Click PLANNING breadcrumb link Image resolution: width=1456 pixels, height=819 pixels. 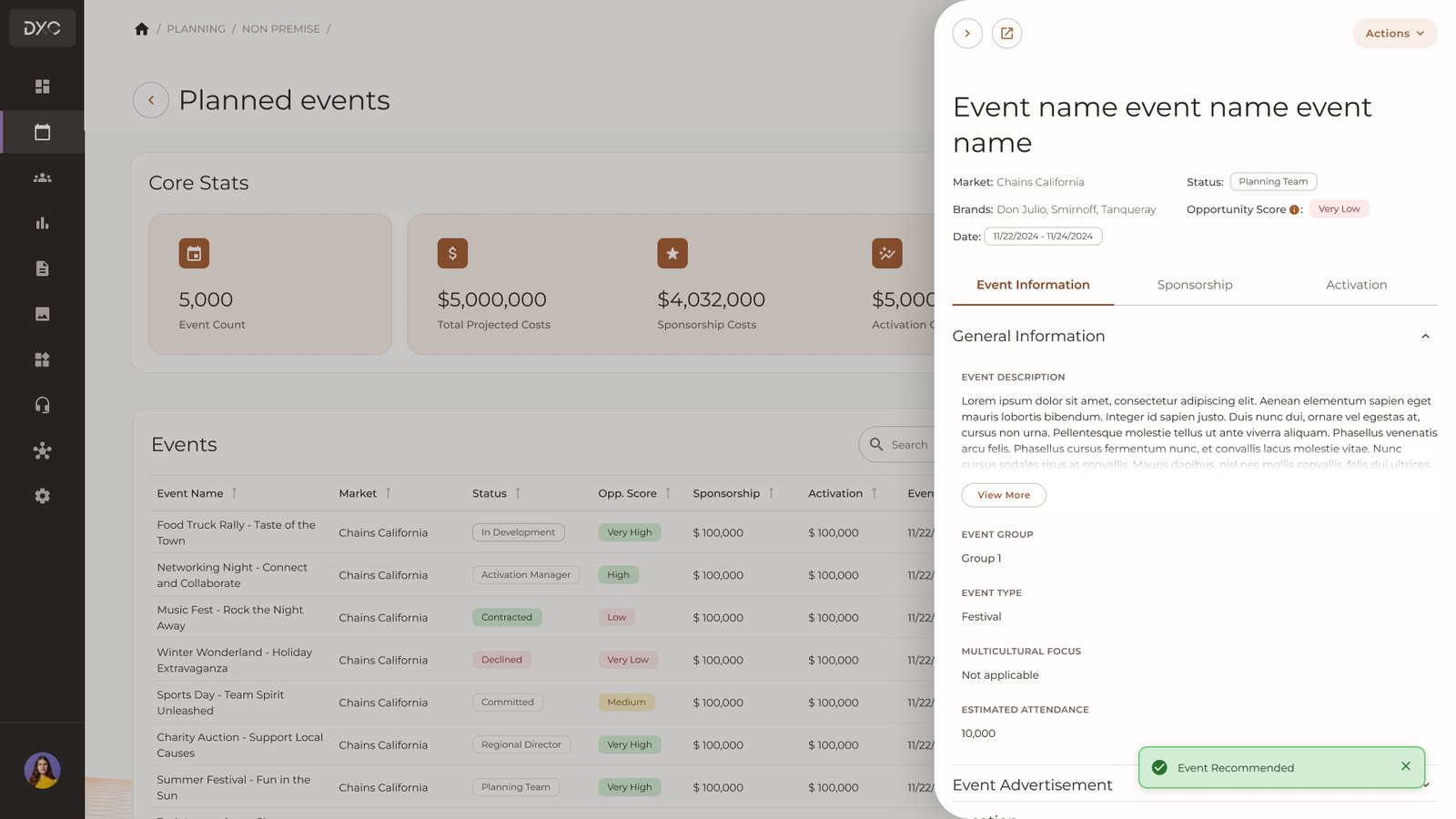pyautogui.click(x=196, y=29)
